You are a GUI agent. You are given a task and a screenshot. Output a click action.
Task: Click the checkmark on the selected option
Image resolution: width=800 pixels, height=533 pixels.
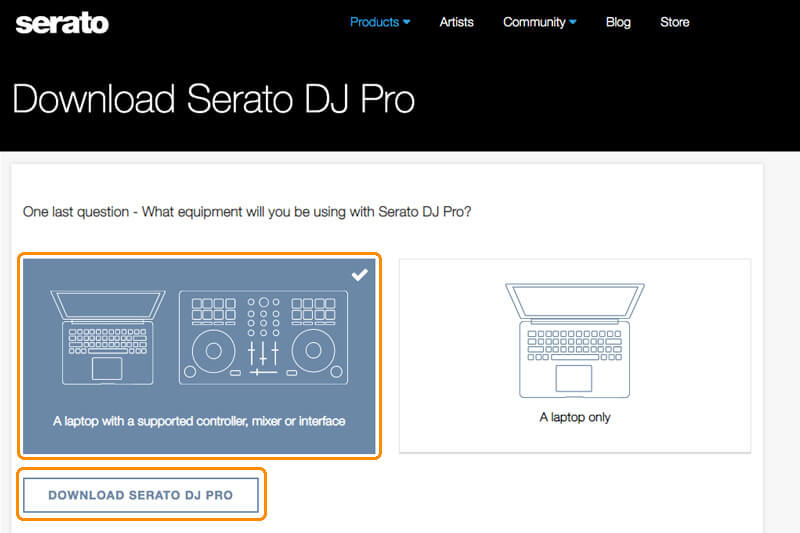click(360, 275)
